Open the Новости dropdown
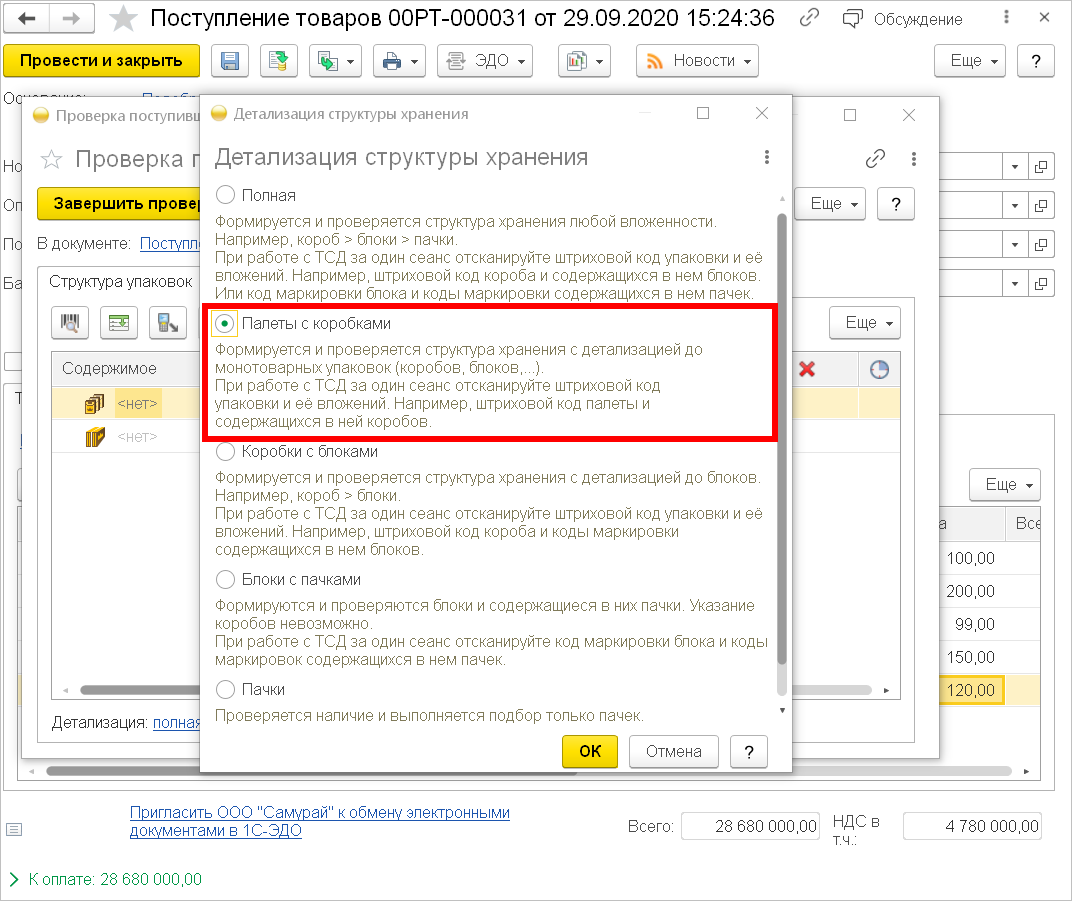 [x=697, y=61]
